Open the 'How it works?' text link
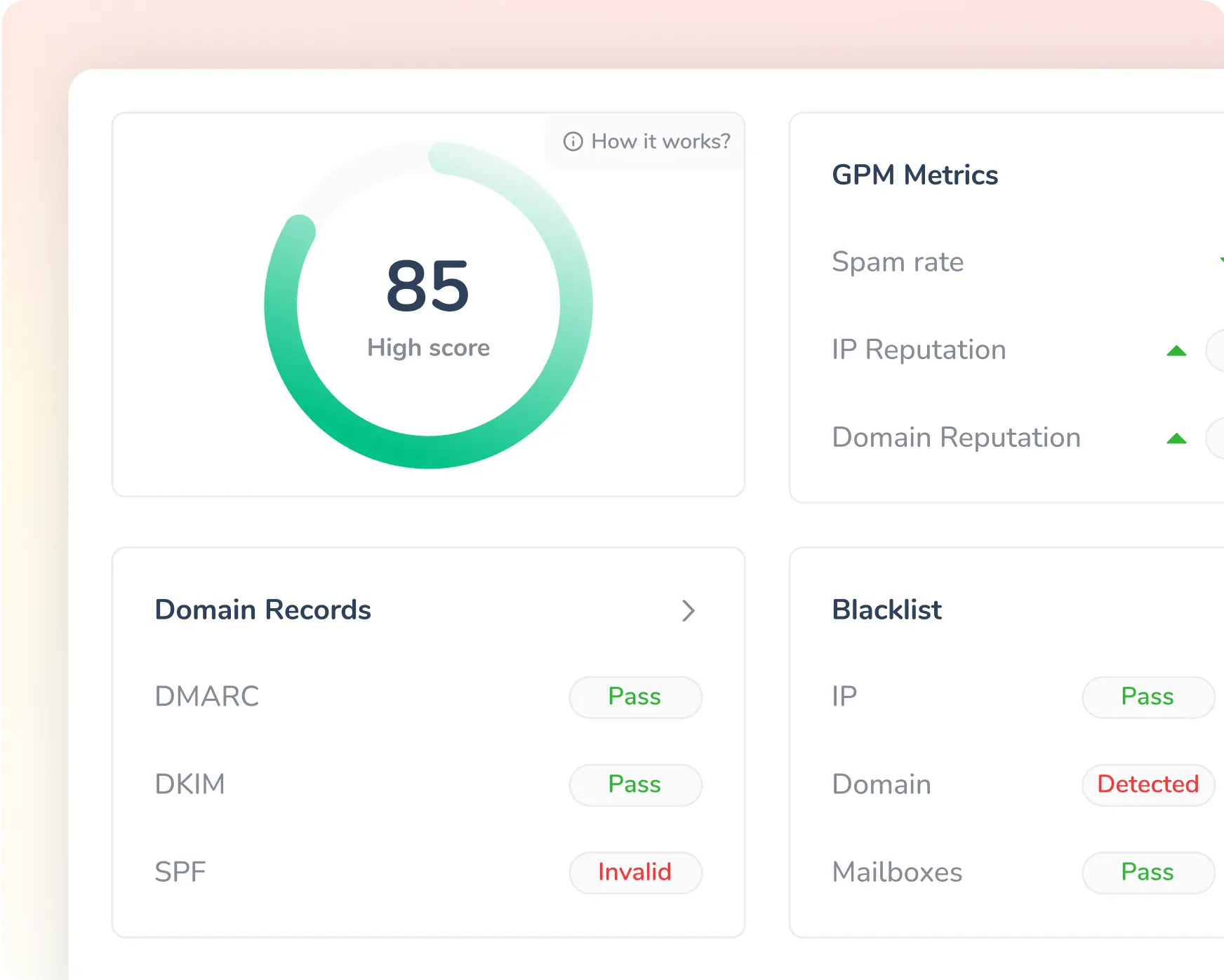The height and width of the screenshot is (980, 1224). 660,142
